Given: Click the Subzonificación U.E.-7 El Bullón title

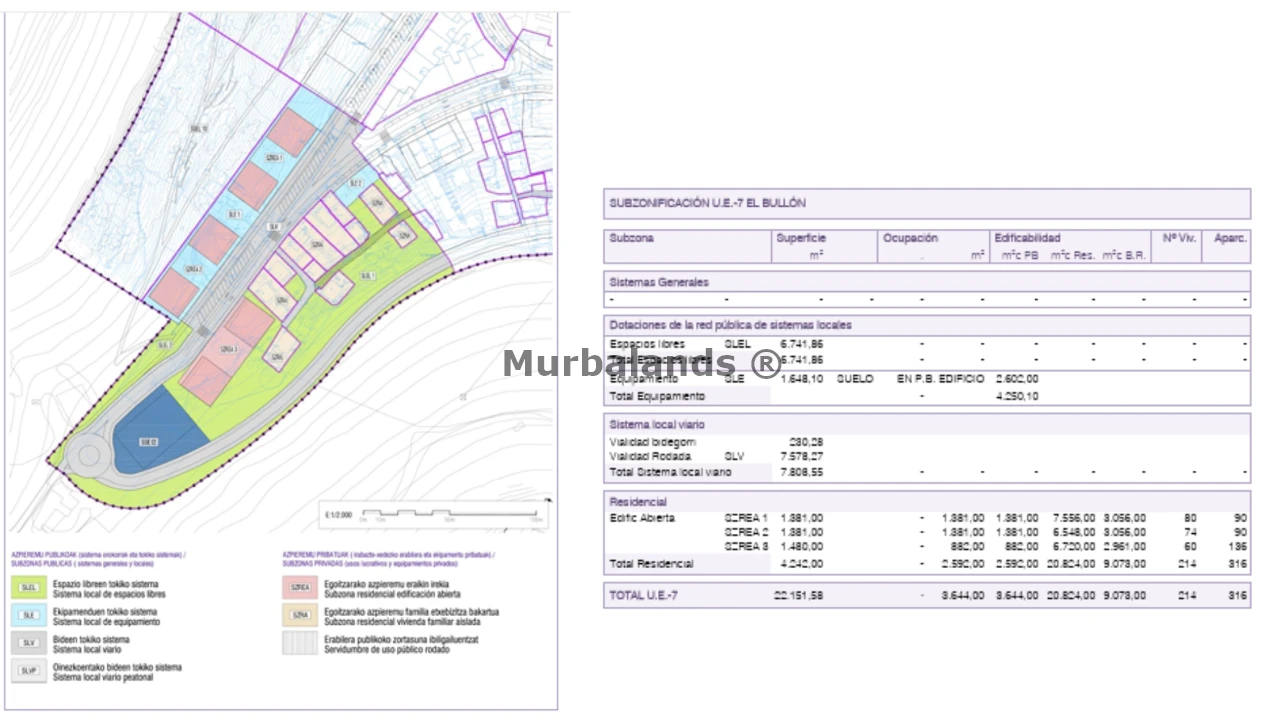Looking at the screenshot, I should click(x=707, y=203).
